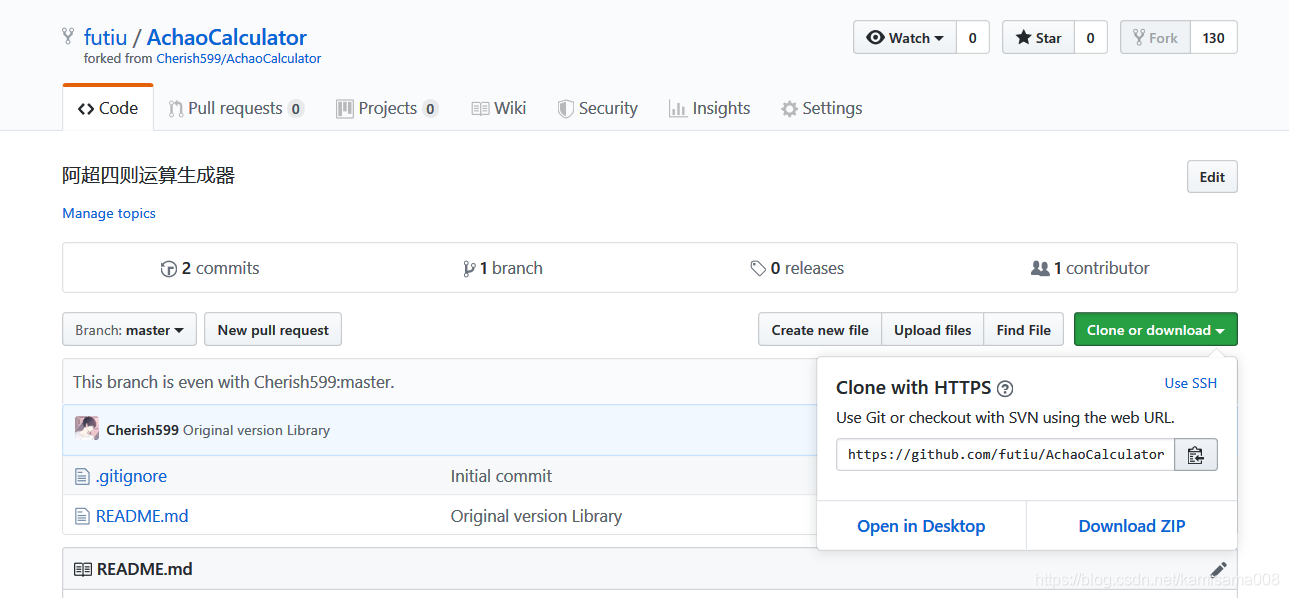Open the Watch dropdown

coord(905,38)
